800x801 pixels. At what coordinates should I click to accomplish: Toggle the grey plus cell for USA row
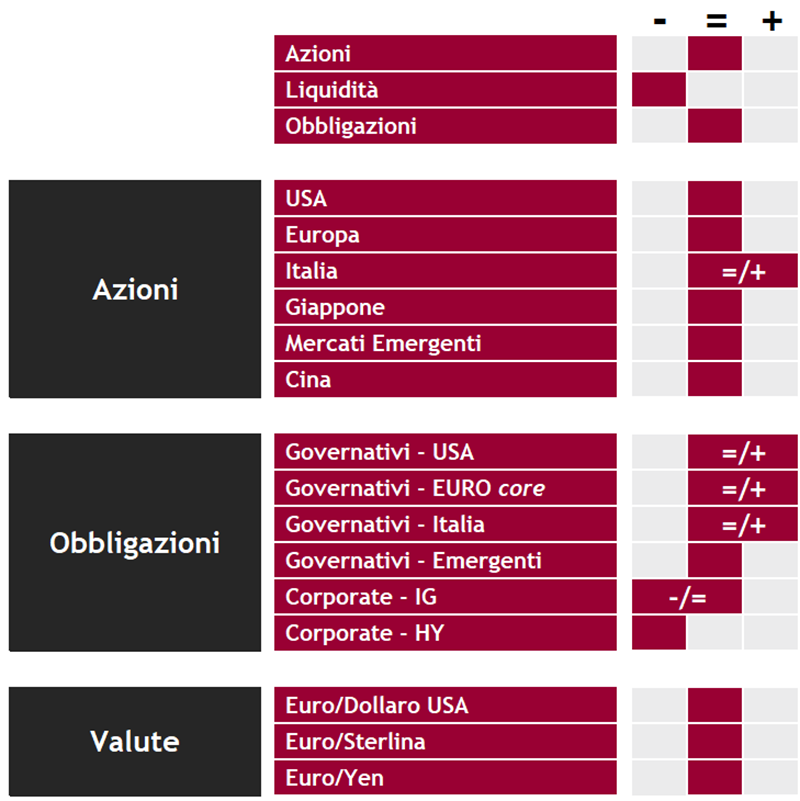(x=770, y=198)
